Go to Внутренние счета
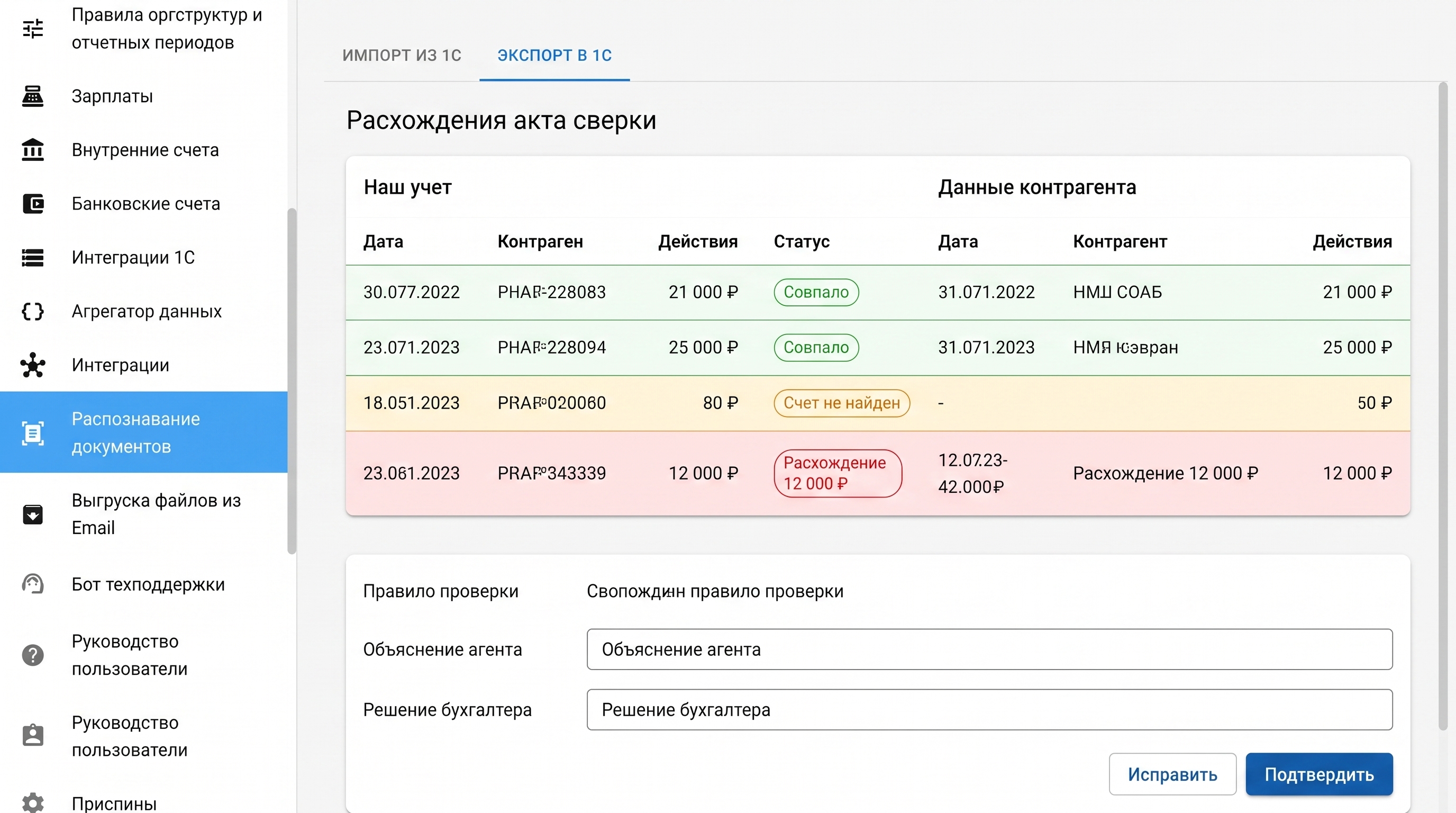1456x813 pixels. coord(143,150)
